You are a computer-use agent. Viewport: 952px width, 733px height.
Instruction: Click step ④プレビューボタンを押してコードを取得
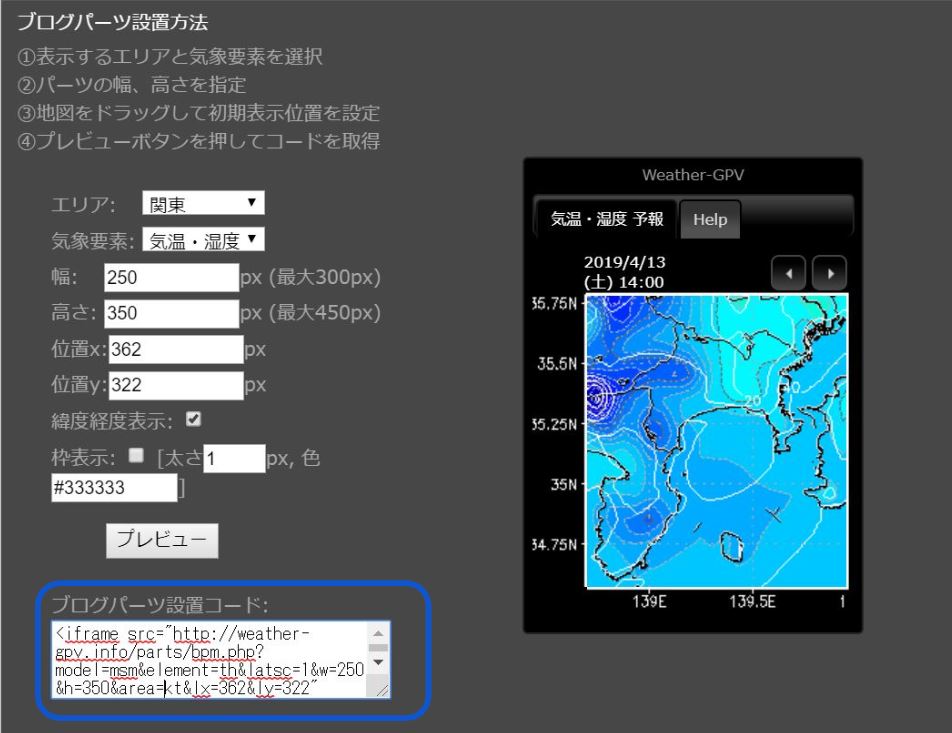(199, 141)
